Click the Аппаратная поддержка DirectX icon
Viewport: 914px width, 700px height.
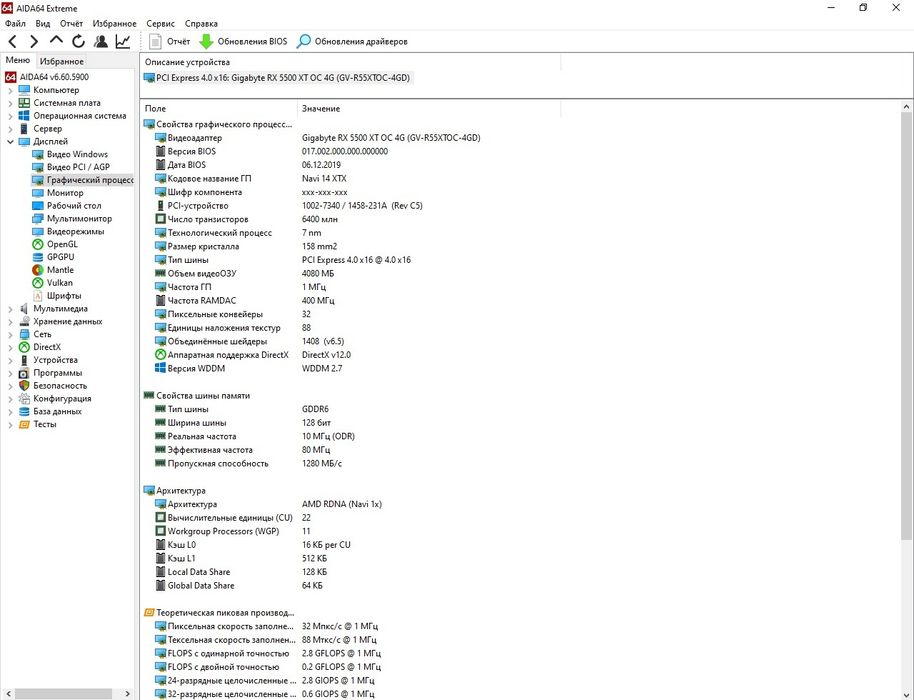[160, 354]
